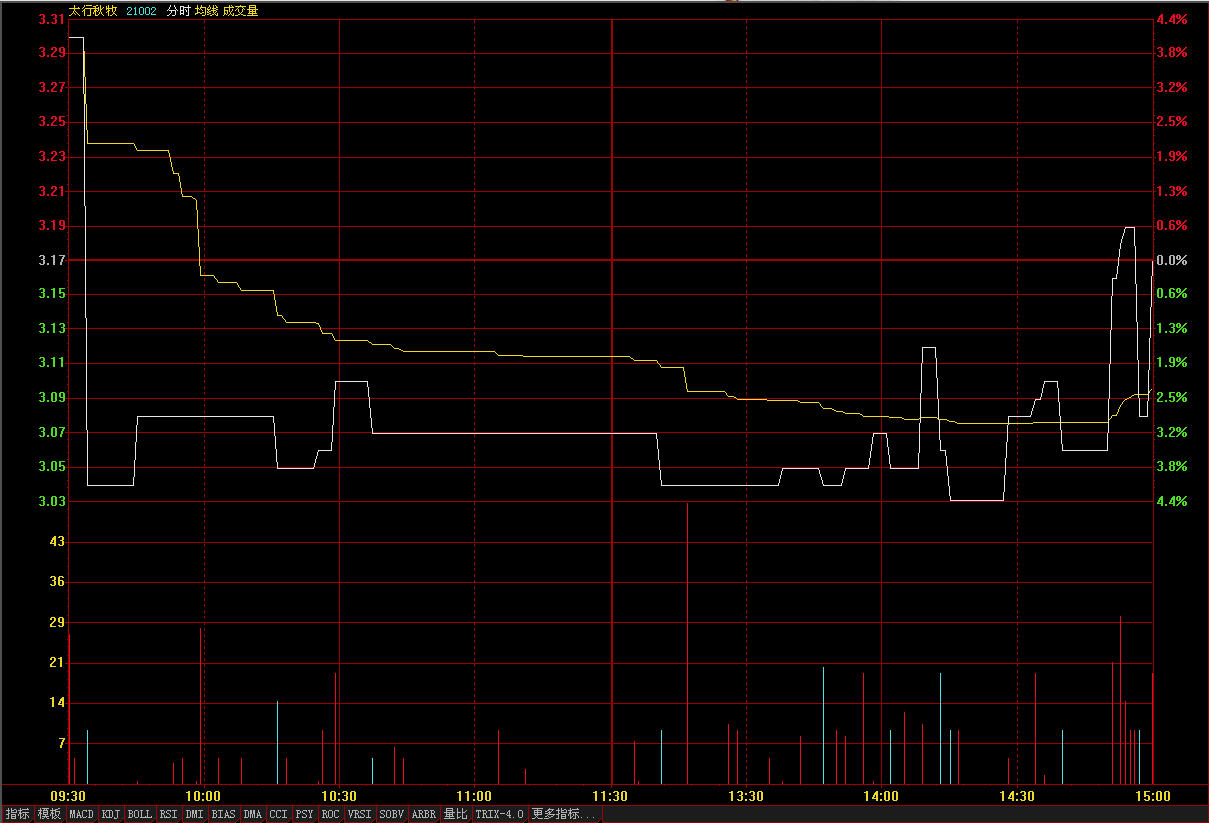1209x823 pixels.
Task: Click the 11:30 time axis label
Action: 611,796
